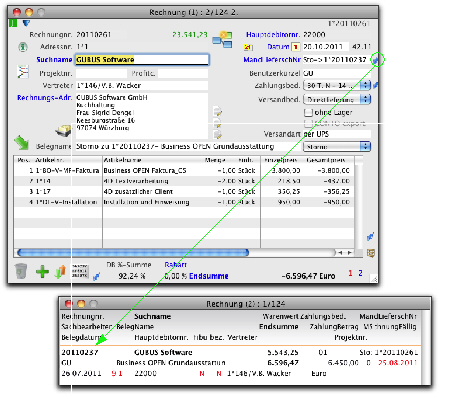Click the lowest document-edit icon beside address box
Viewport: 449px width, 399px height.
point(218,135)
